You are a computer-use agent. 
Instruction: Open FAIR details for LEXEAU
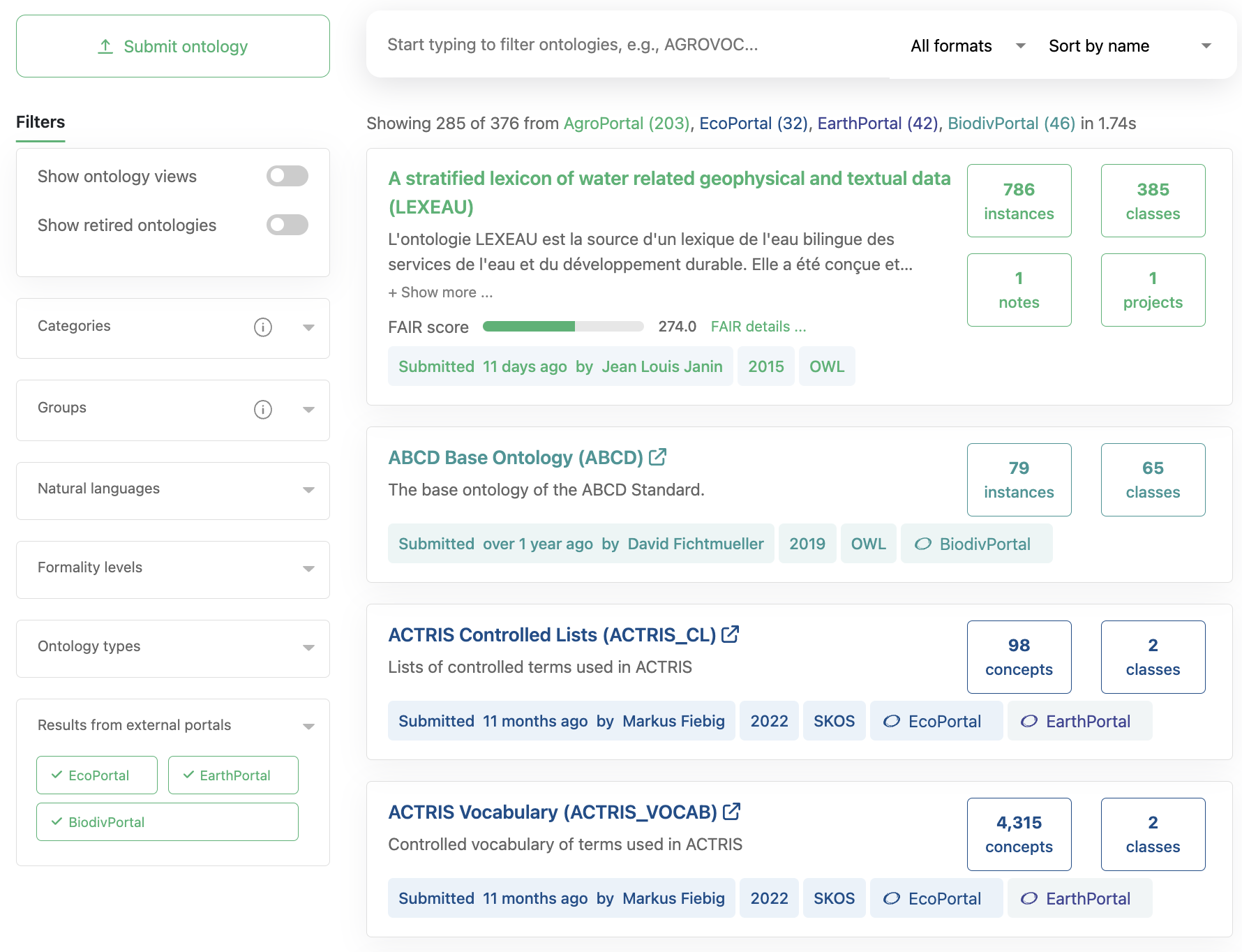click(x=758, y=326)
